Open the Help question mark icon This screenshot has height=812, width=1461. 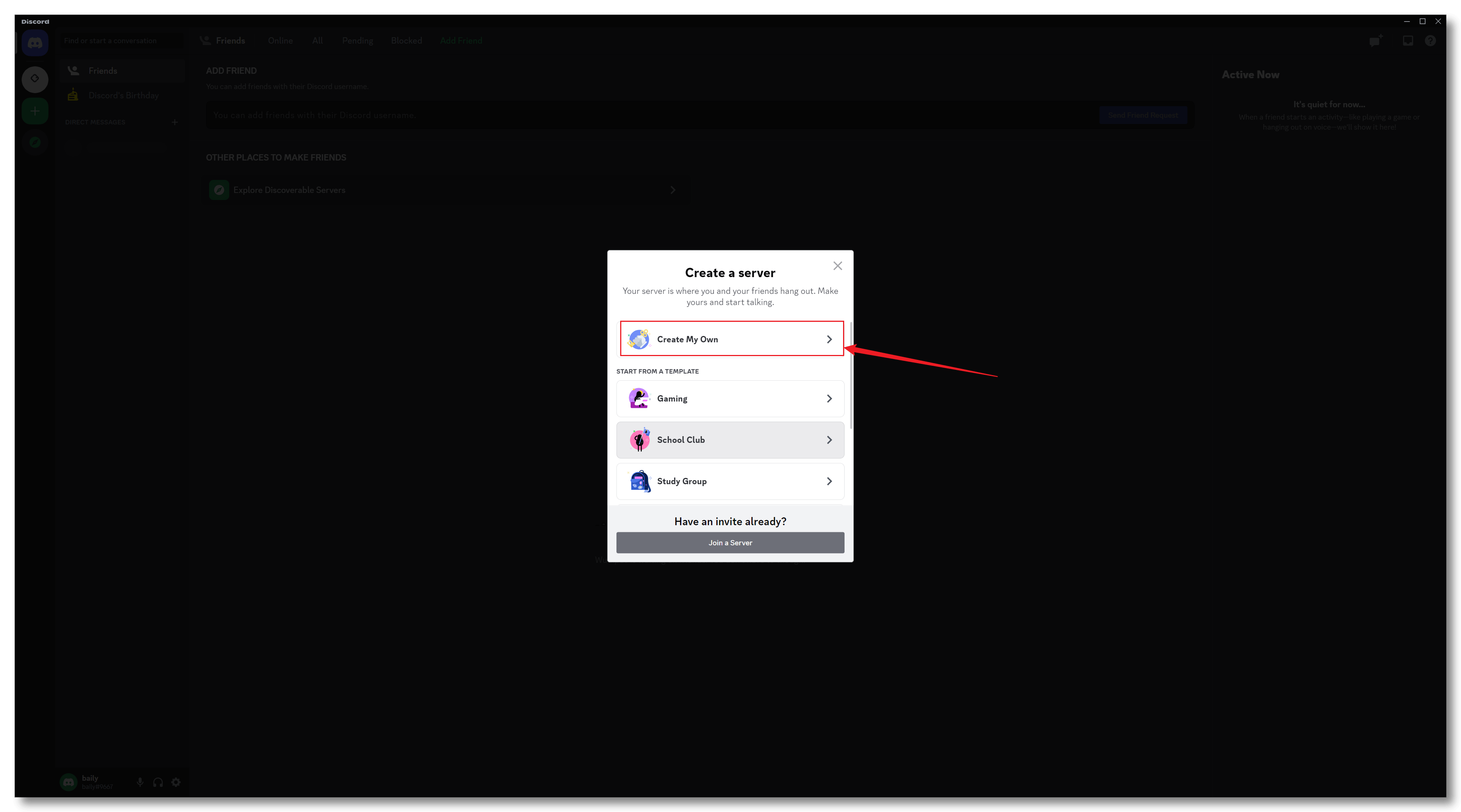coord(1430,41)
